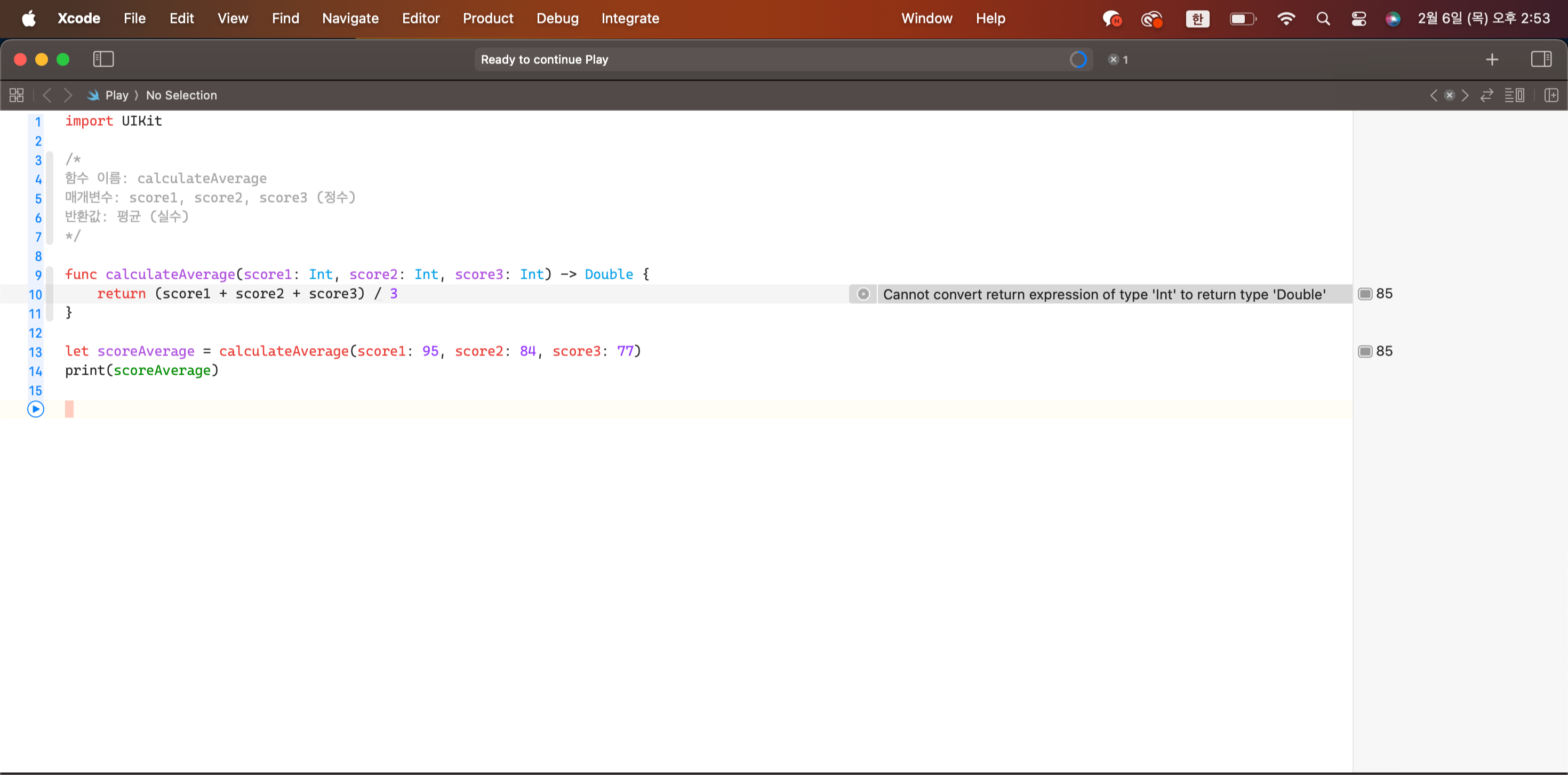The width and height of the screenshot is (1568, 775).
Task: Run playground with the blue play button
Action: pyautogui.click(x=35, y=409)
